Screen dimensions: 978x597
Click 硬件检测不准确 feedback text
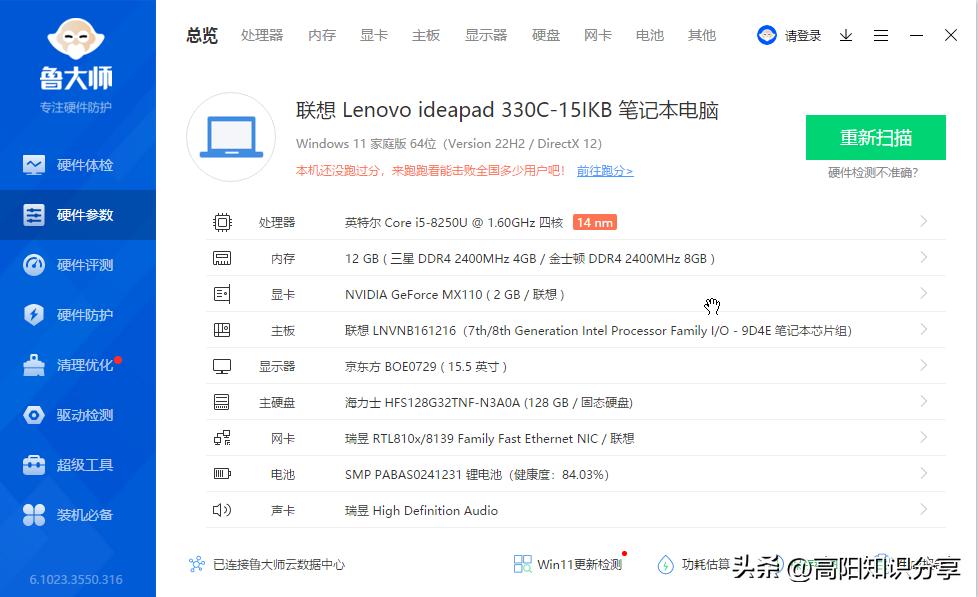point(875,172)
